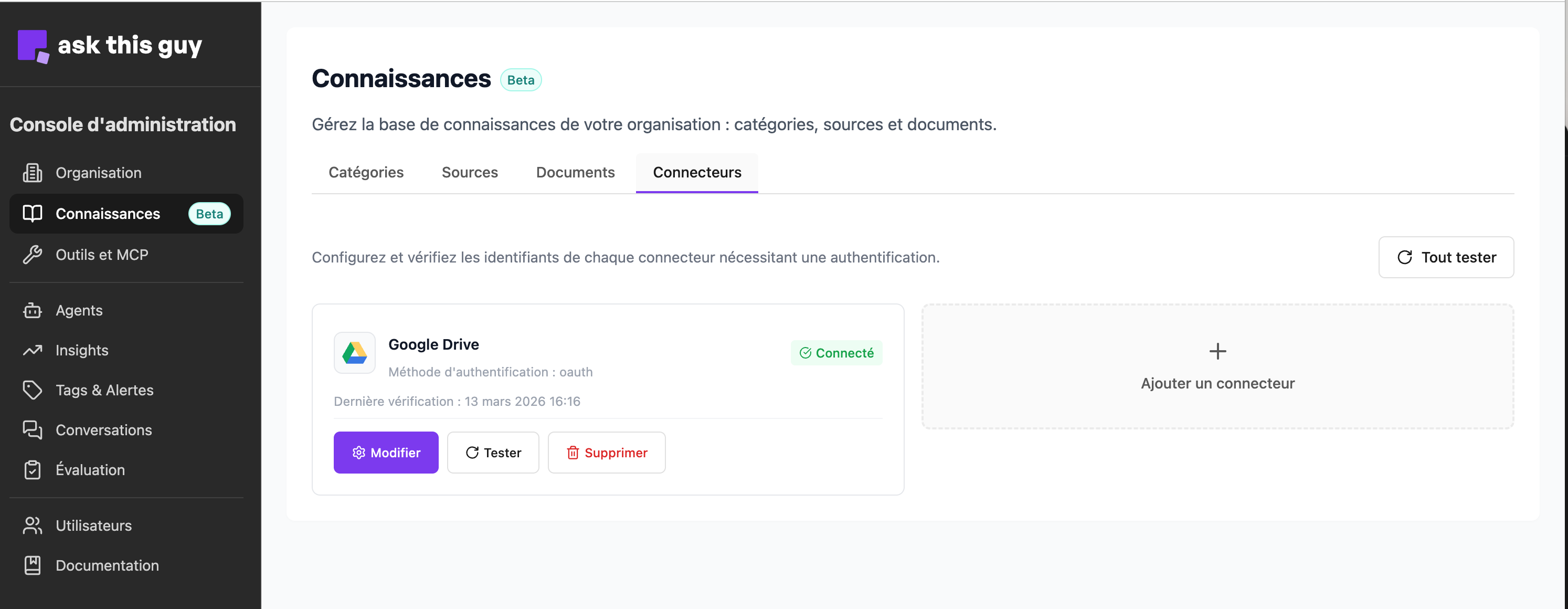The image size is (1568, 609).
Task: Click the Google Drive connector logo
Action: pyautogui.click(x=355, y=353)
